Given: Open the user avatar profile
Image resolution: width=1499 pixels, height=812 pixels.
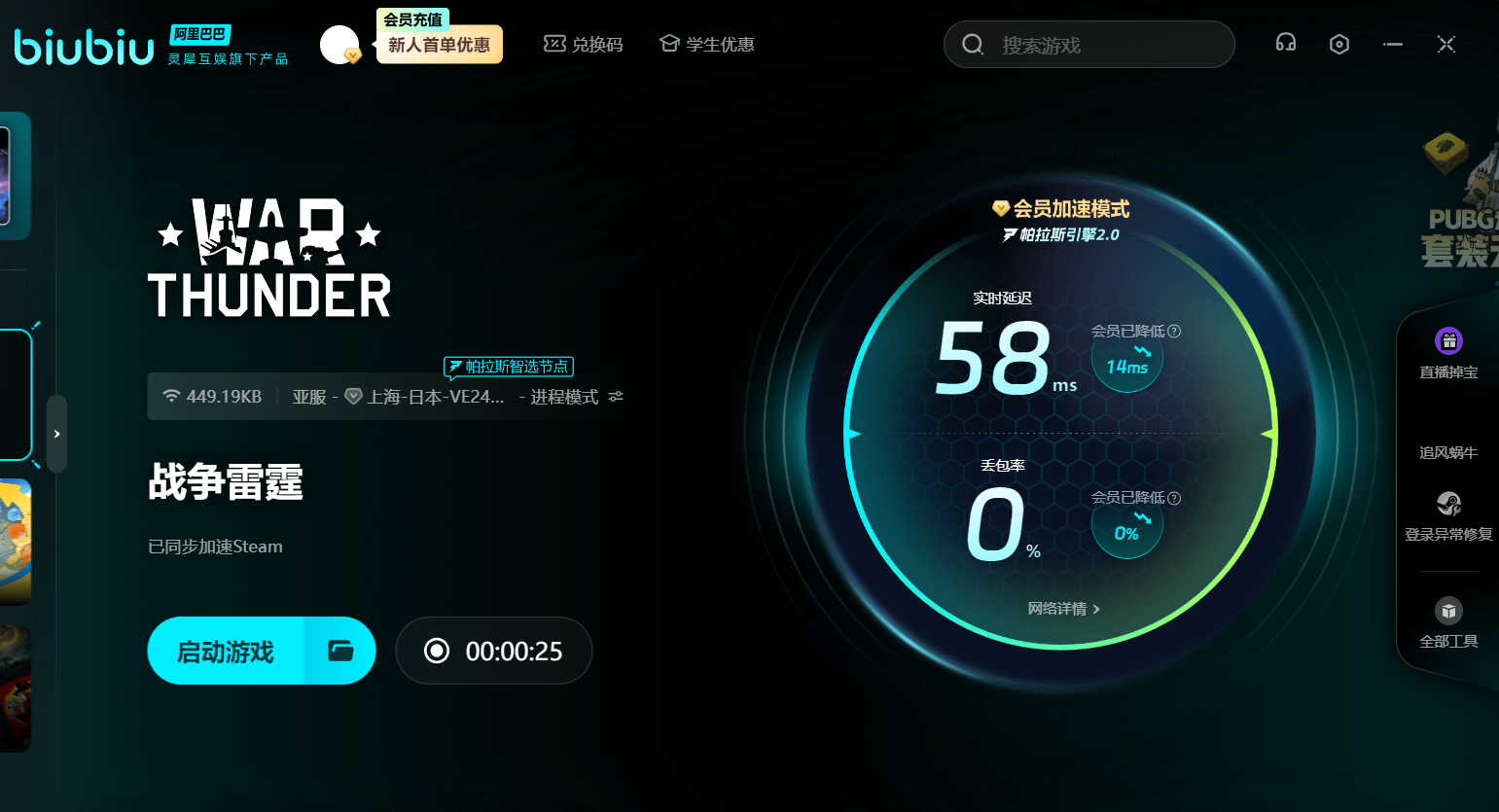Looking at the screenshot, I should 339,45.
